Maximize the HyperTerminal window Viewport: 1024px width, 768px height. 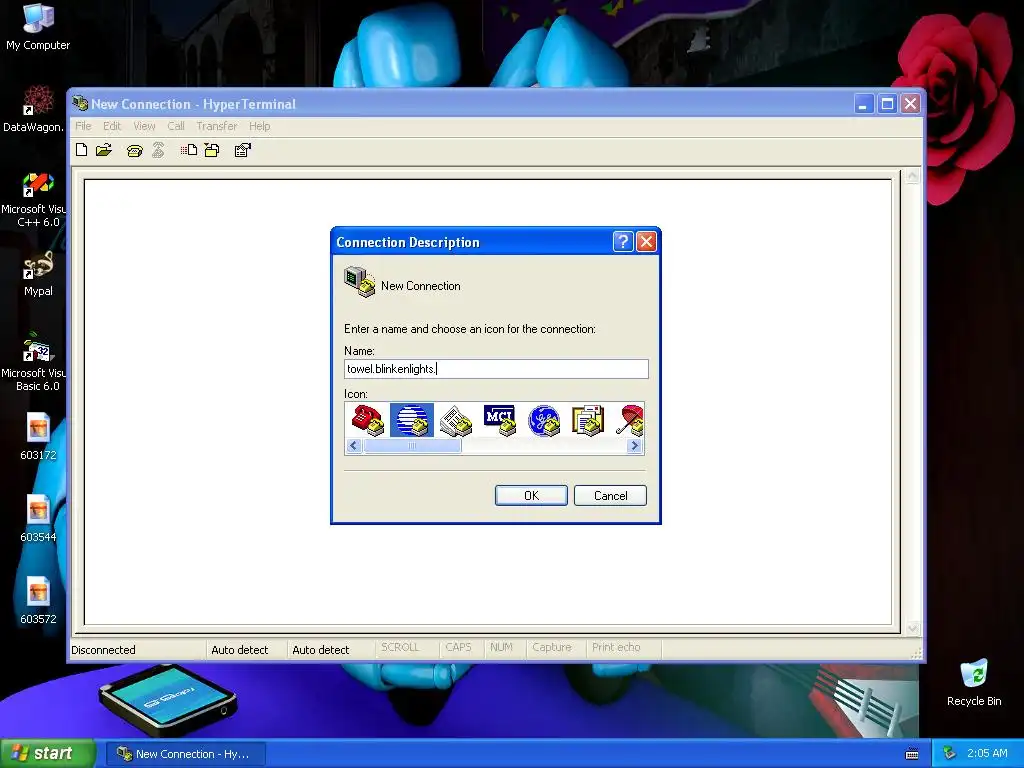click(x=887, y=103)
